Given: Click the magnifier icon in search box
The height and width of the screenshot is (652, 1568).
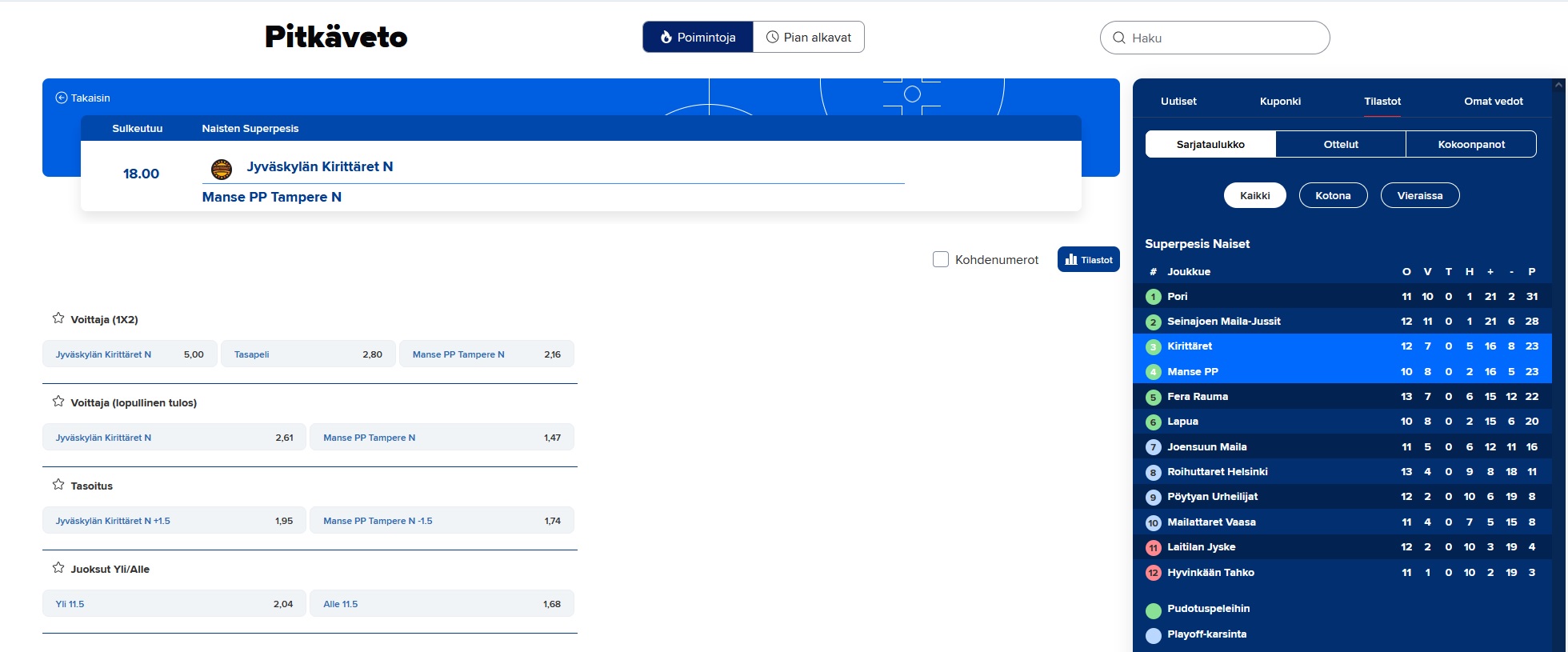Looking at the screenshot, I should (x=1118, y=38).
